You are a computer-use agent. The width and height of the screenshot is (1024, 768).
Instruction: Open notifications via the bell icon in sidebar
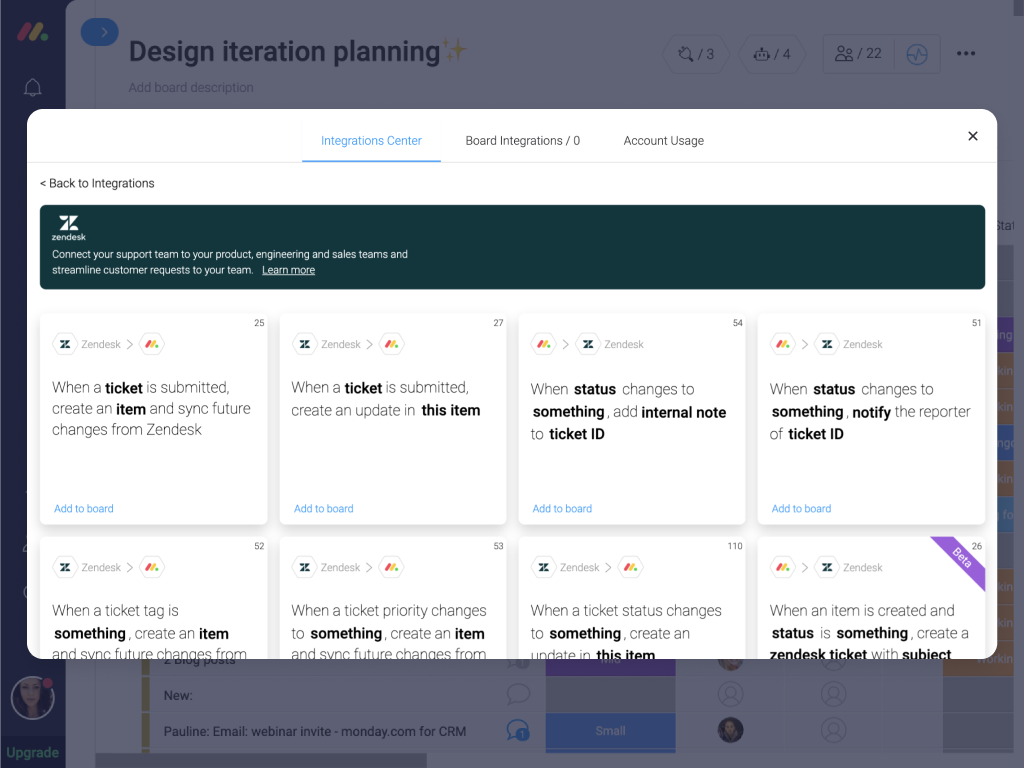pos(31,88)
